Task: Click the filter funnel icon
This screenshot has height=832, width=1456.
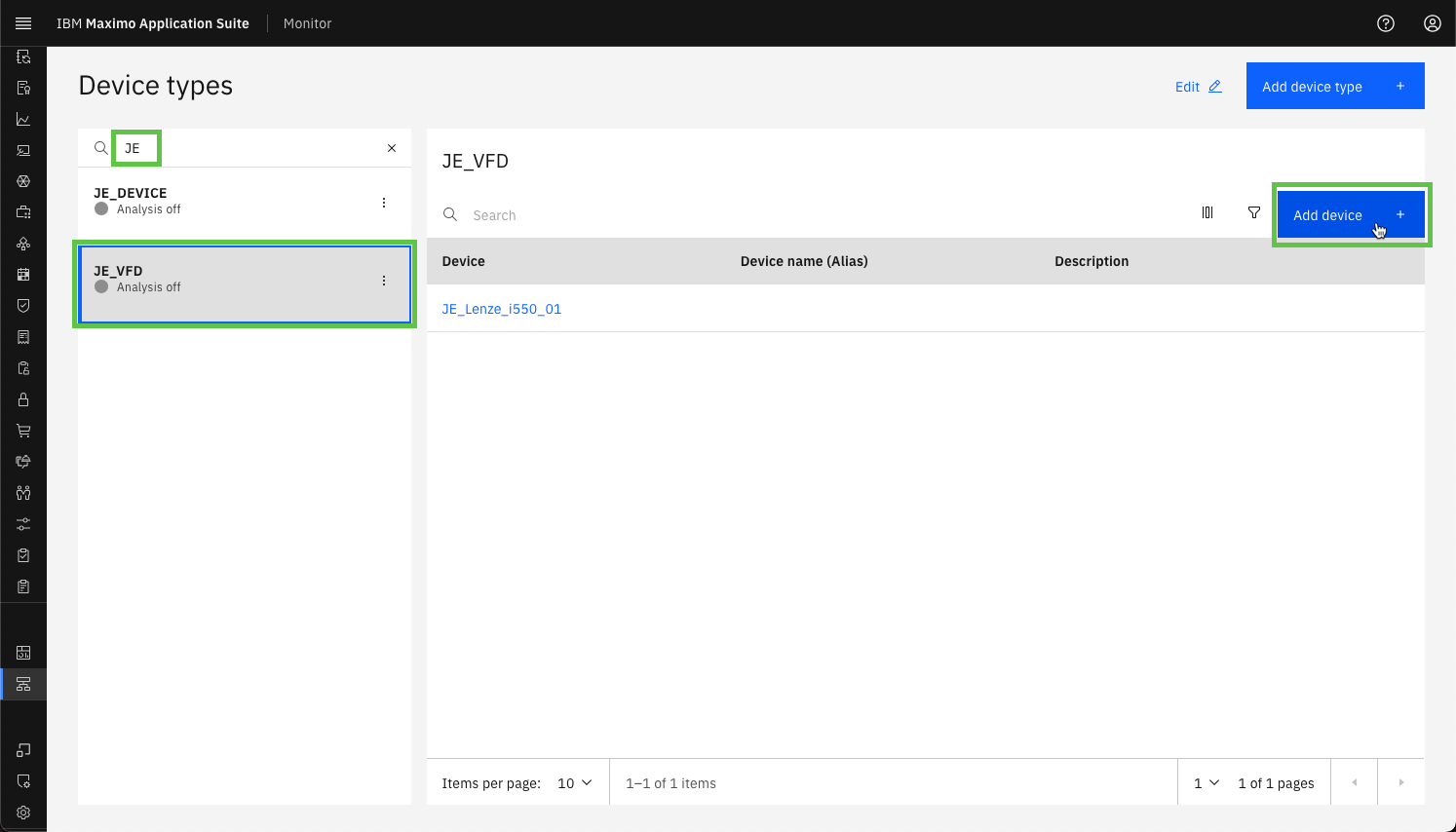Action: tap(1254, 212)
